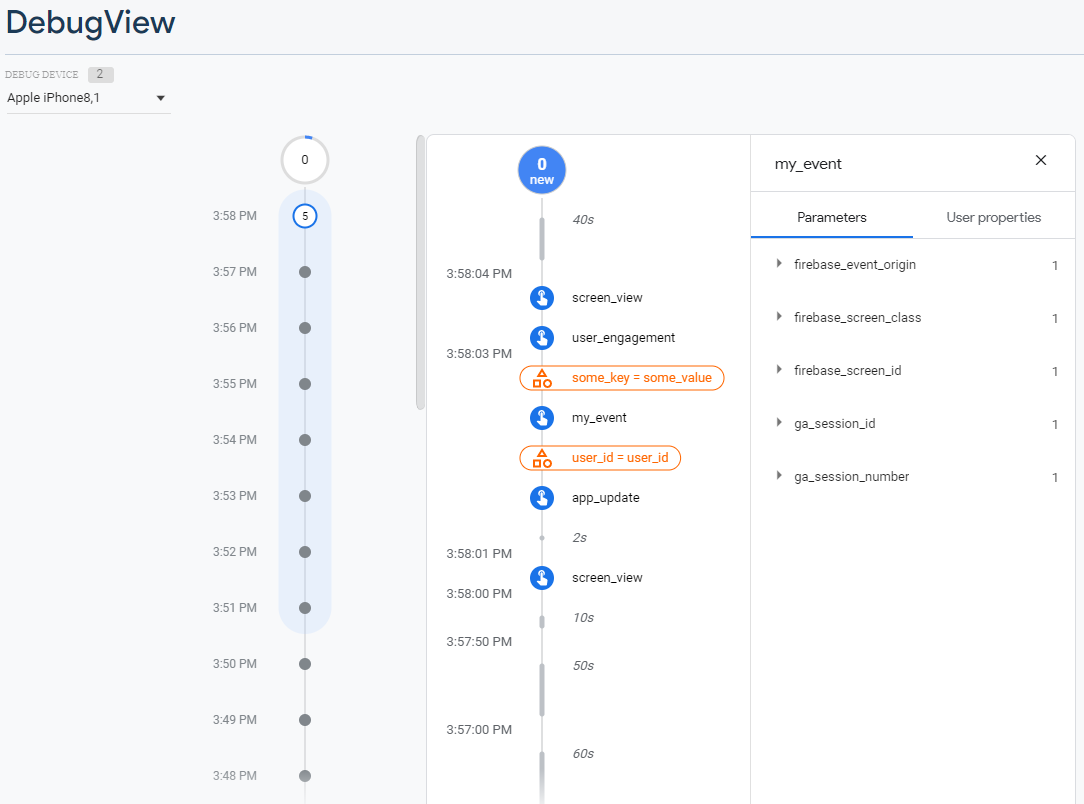Click the screen_view event icon at 3:58:01 PM

coord(542,578)
